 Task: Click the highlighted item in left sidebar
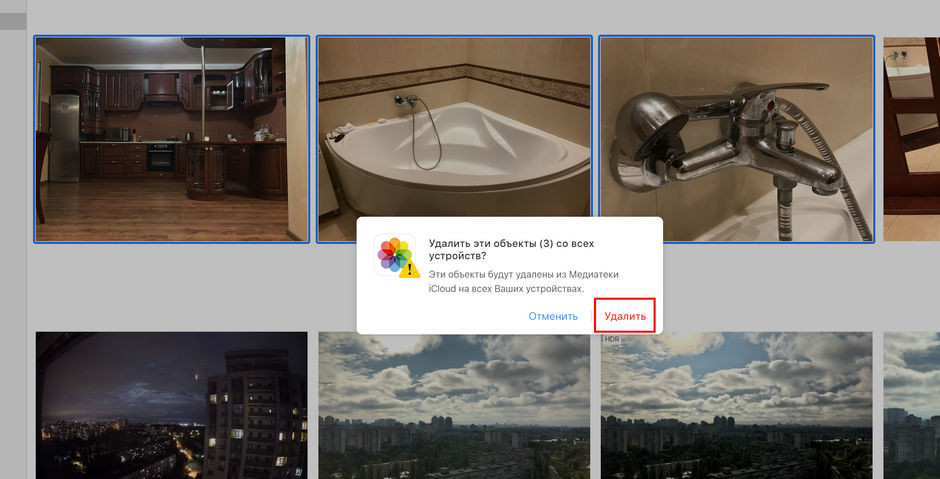tap(13, 21)
